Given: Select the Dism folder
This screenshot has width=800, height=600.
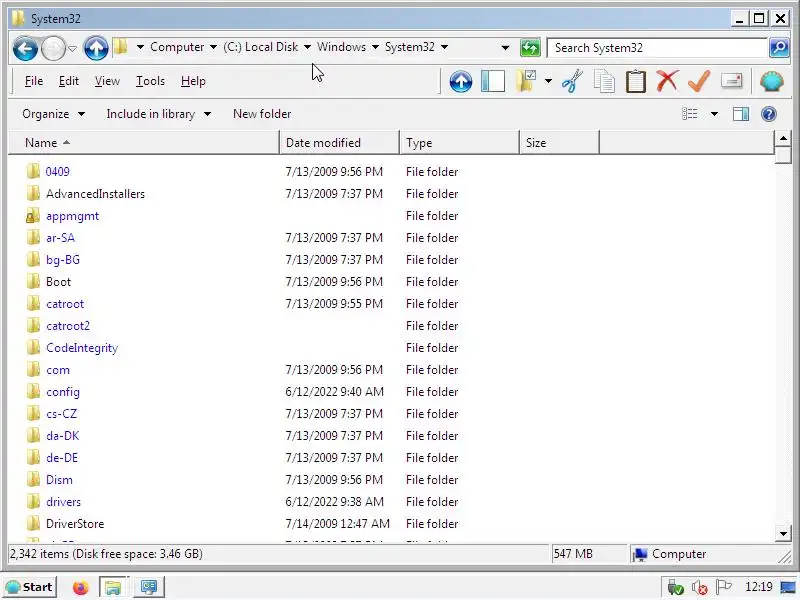Looking at the screenshot, I should pos(59,480).
